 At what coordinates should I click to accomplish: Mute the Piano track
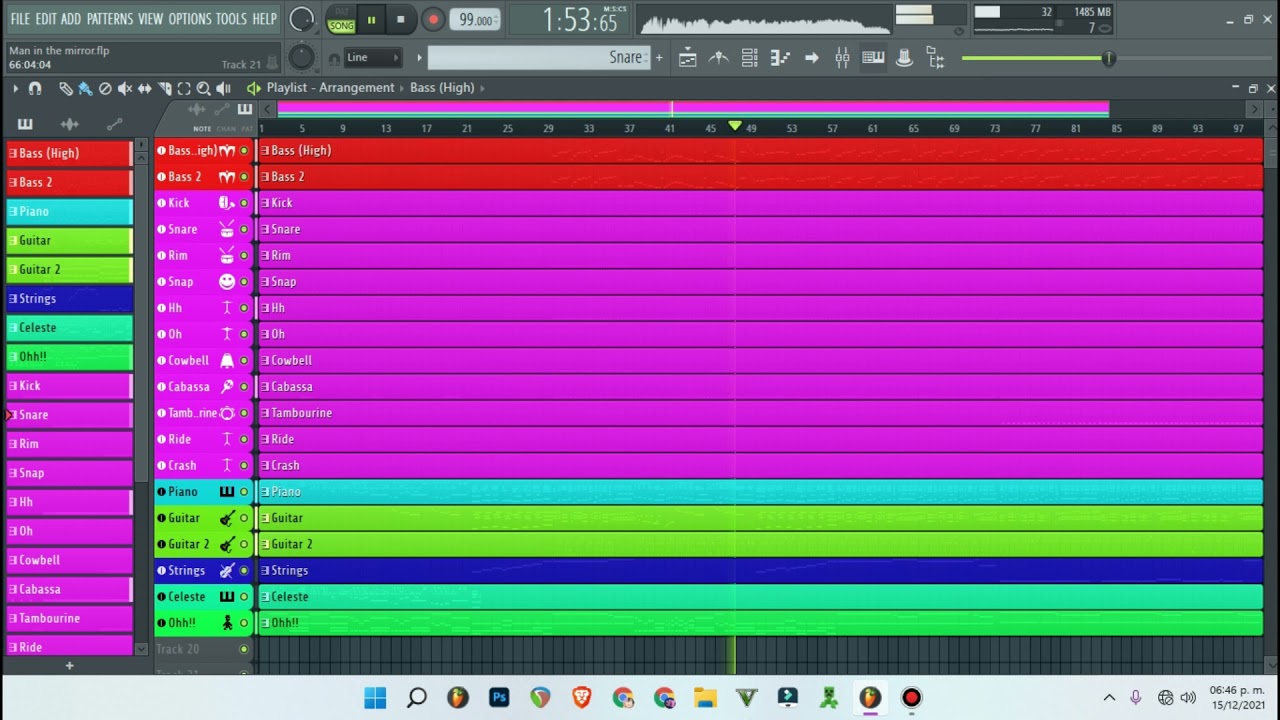[243, 492]
